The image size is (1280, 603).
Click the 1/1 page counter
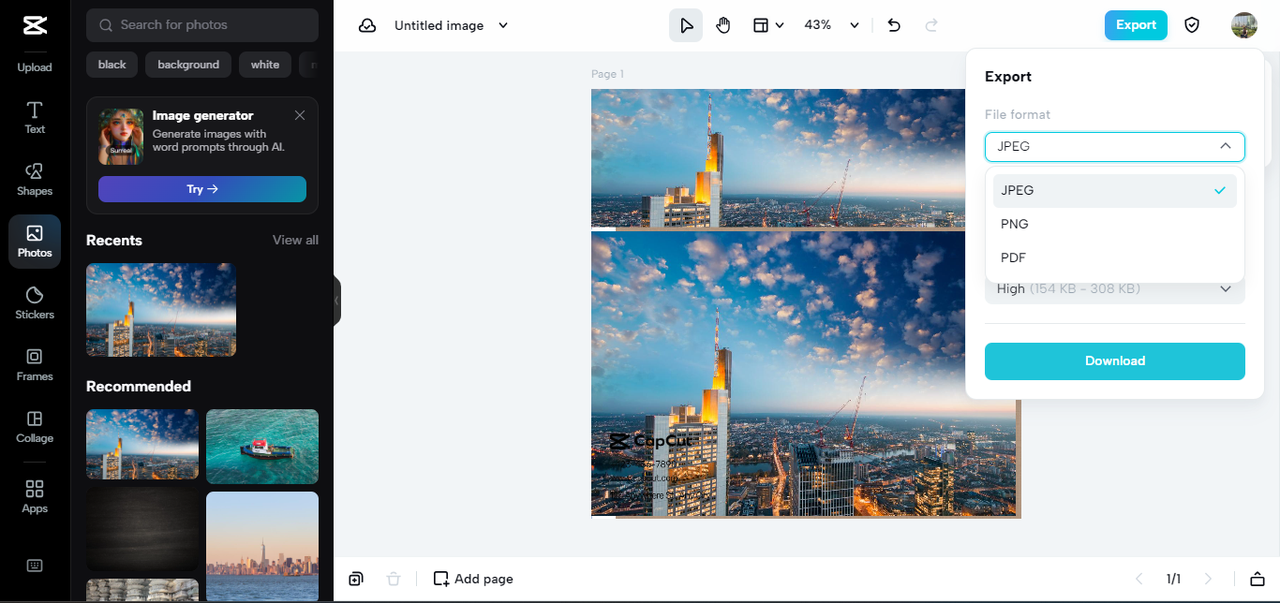1173,579
